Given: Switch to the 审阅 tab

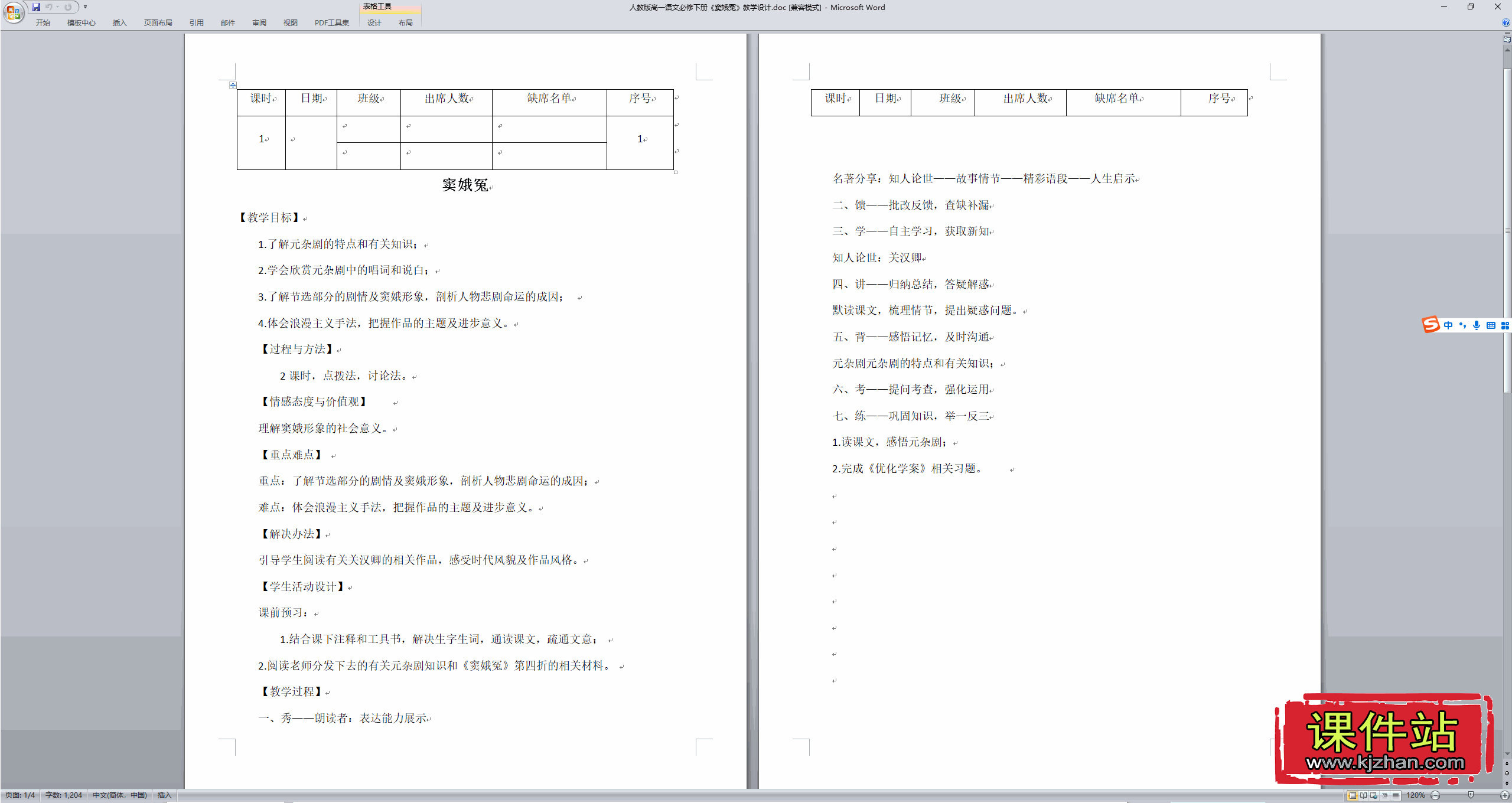Looking at the screenshot, I should tap(259, 22).
